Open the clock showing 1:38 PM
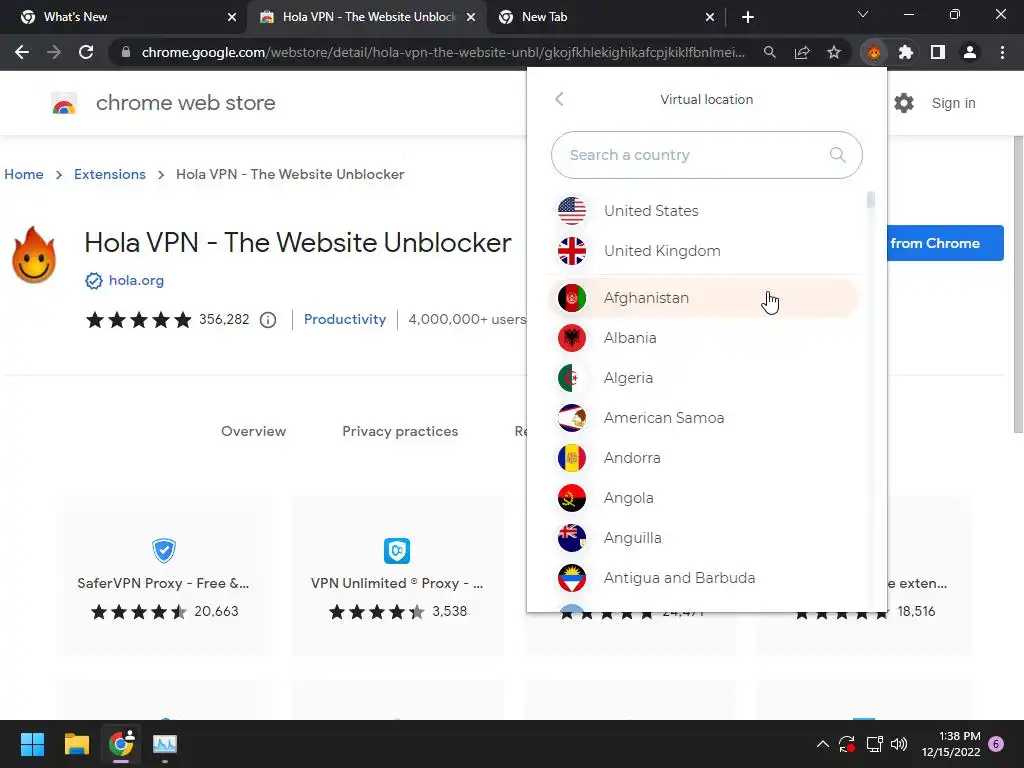The width and height of the screenshot is (1024, 768). tap(951, 744)
